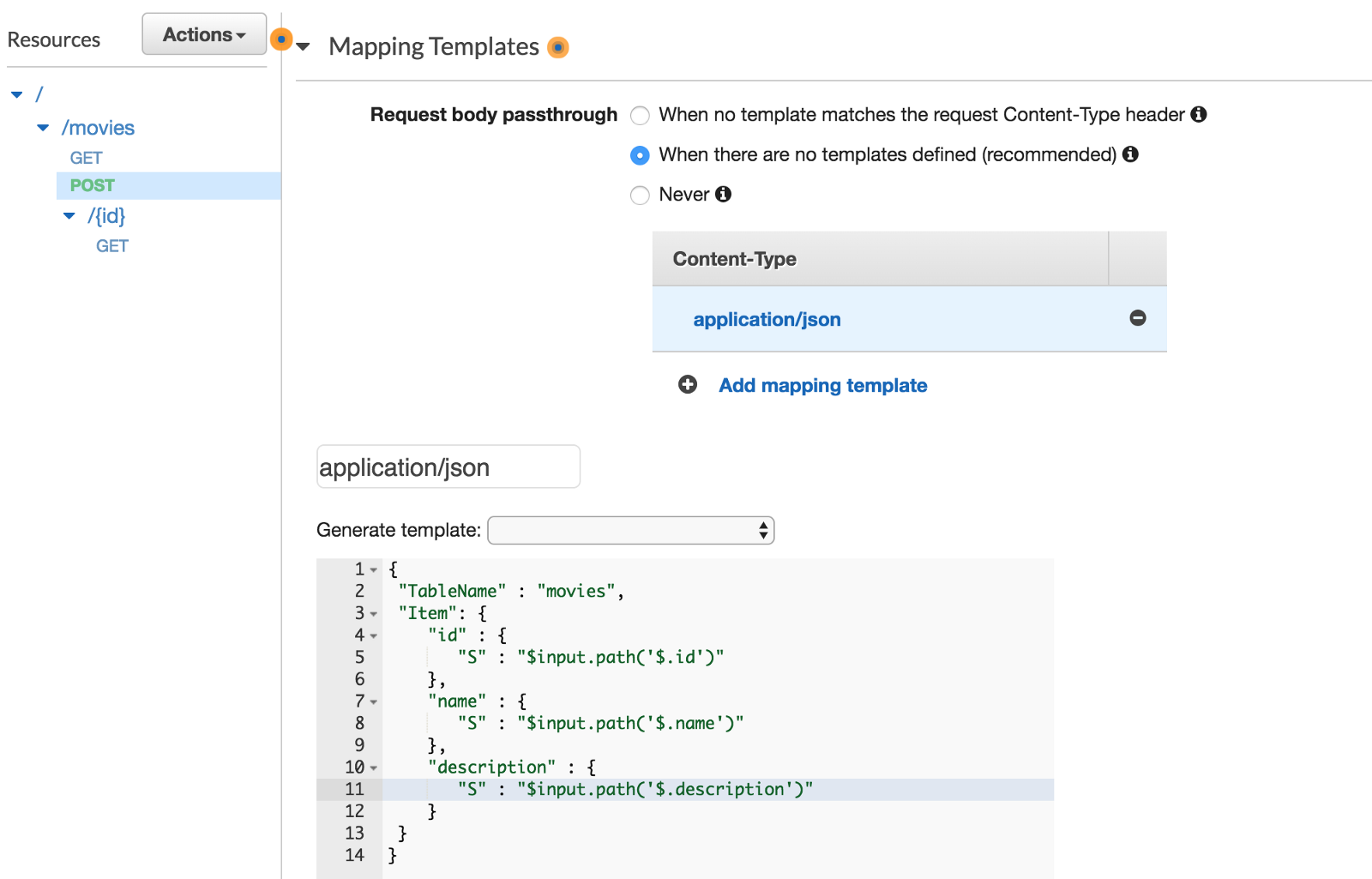The height and width of the screenshot is (879, 1372).
Task: Open info icon for Content-Type header option
Action: click(1199, 114)
